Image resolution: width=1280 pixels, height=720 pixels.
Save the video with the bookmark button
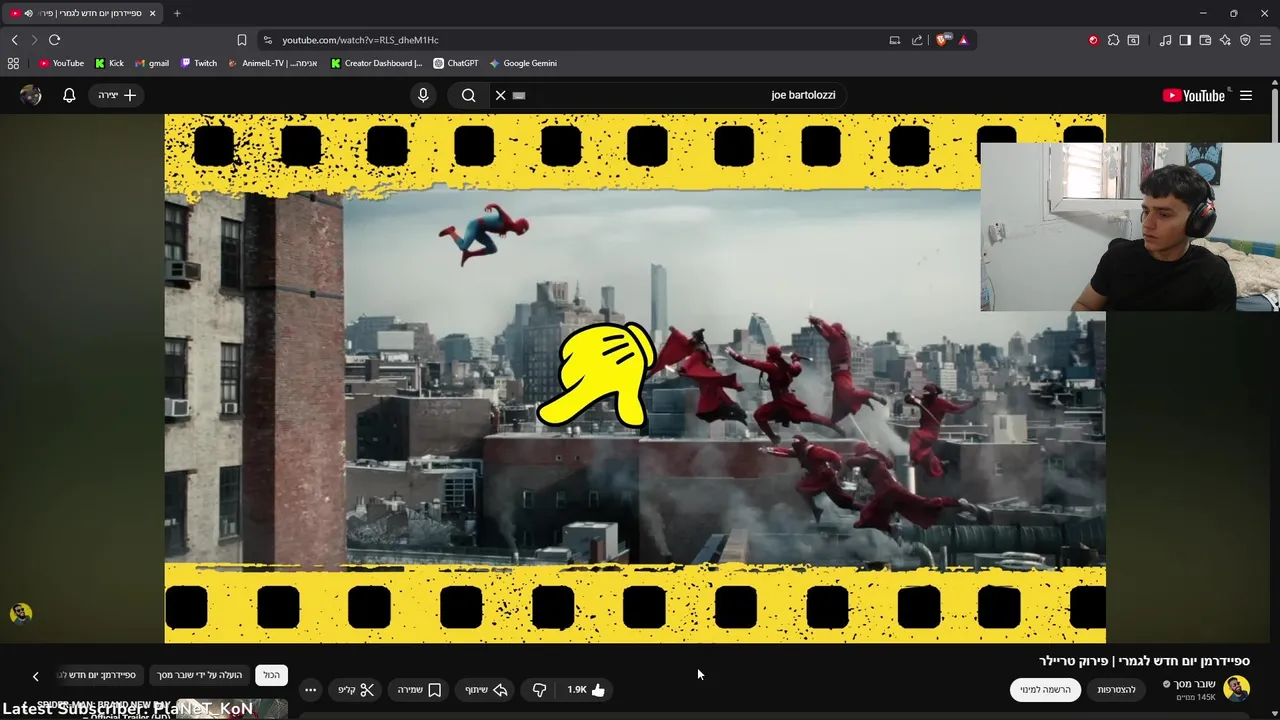pos(419,690)
